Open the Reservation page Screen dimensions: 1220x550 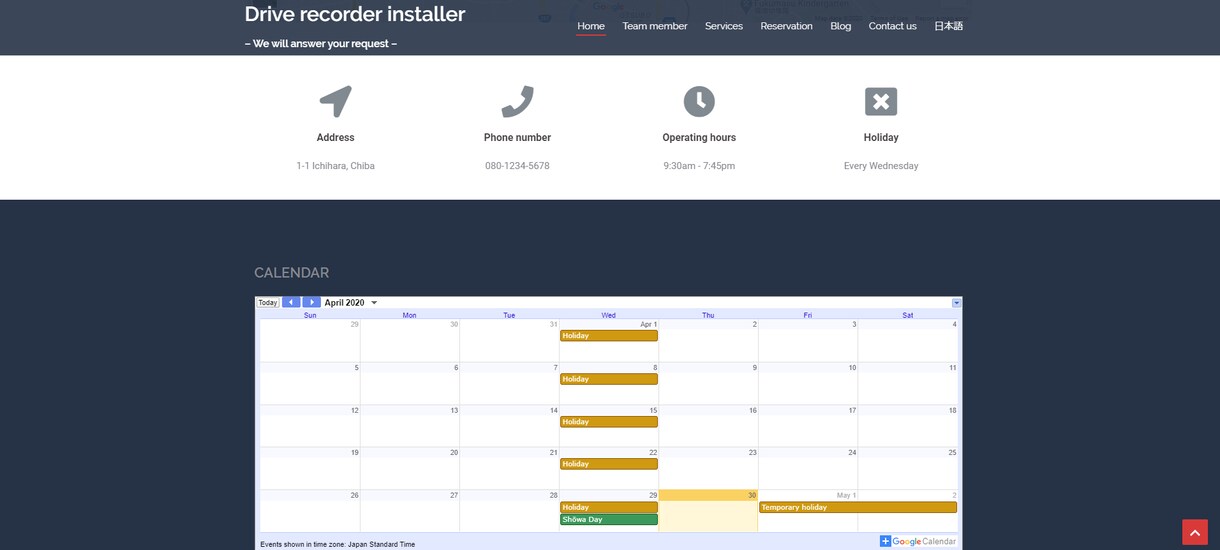[786, 26]
